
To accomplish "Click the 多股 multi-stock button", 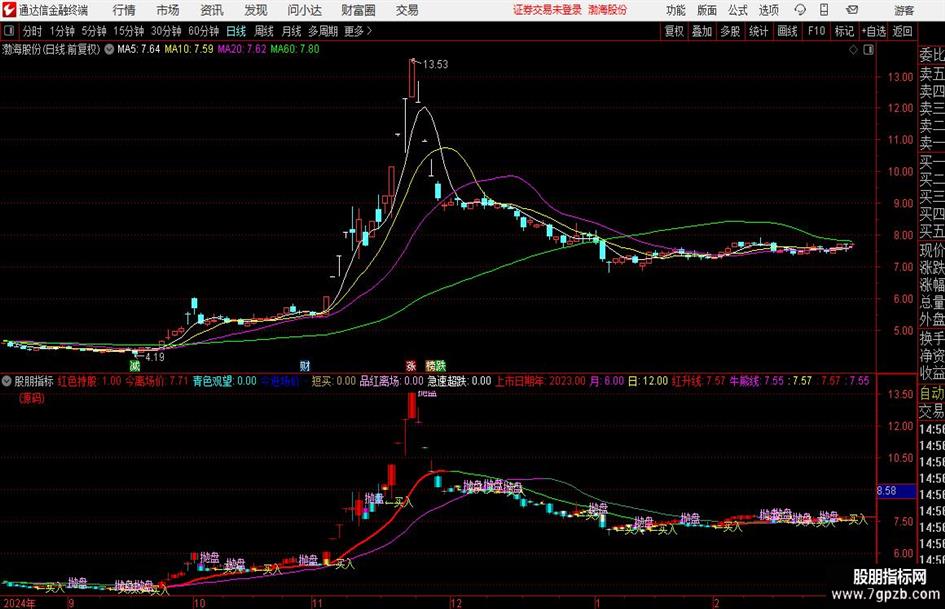I will click(x=730, y=31).
